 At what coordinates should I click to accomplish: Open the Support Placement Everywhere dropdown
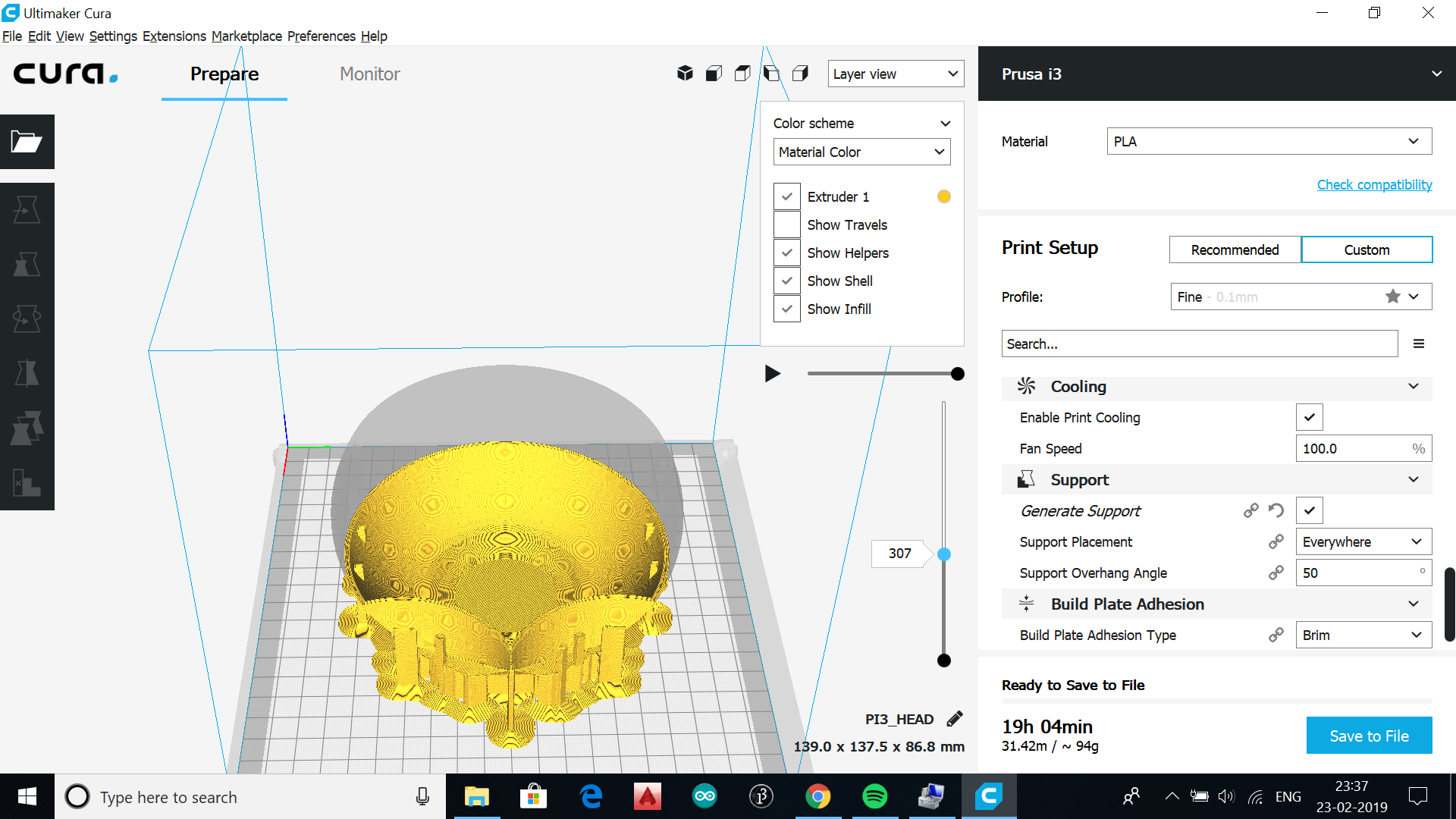[1363, 541]
